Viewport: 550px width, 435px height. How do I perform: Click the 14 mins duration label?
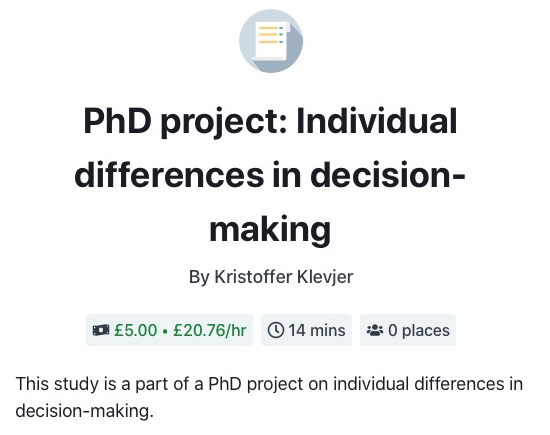317,330
